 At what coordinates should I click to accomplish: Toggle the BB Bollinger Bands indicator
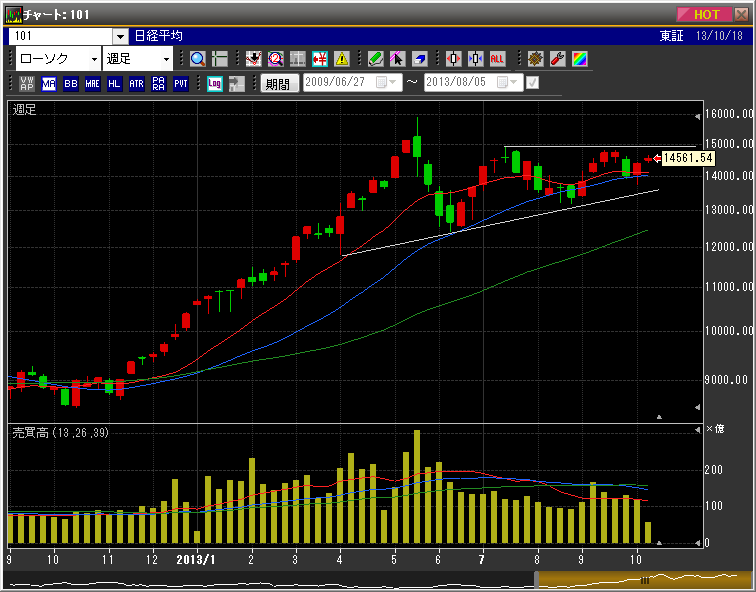click(71, 84)
